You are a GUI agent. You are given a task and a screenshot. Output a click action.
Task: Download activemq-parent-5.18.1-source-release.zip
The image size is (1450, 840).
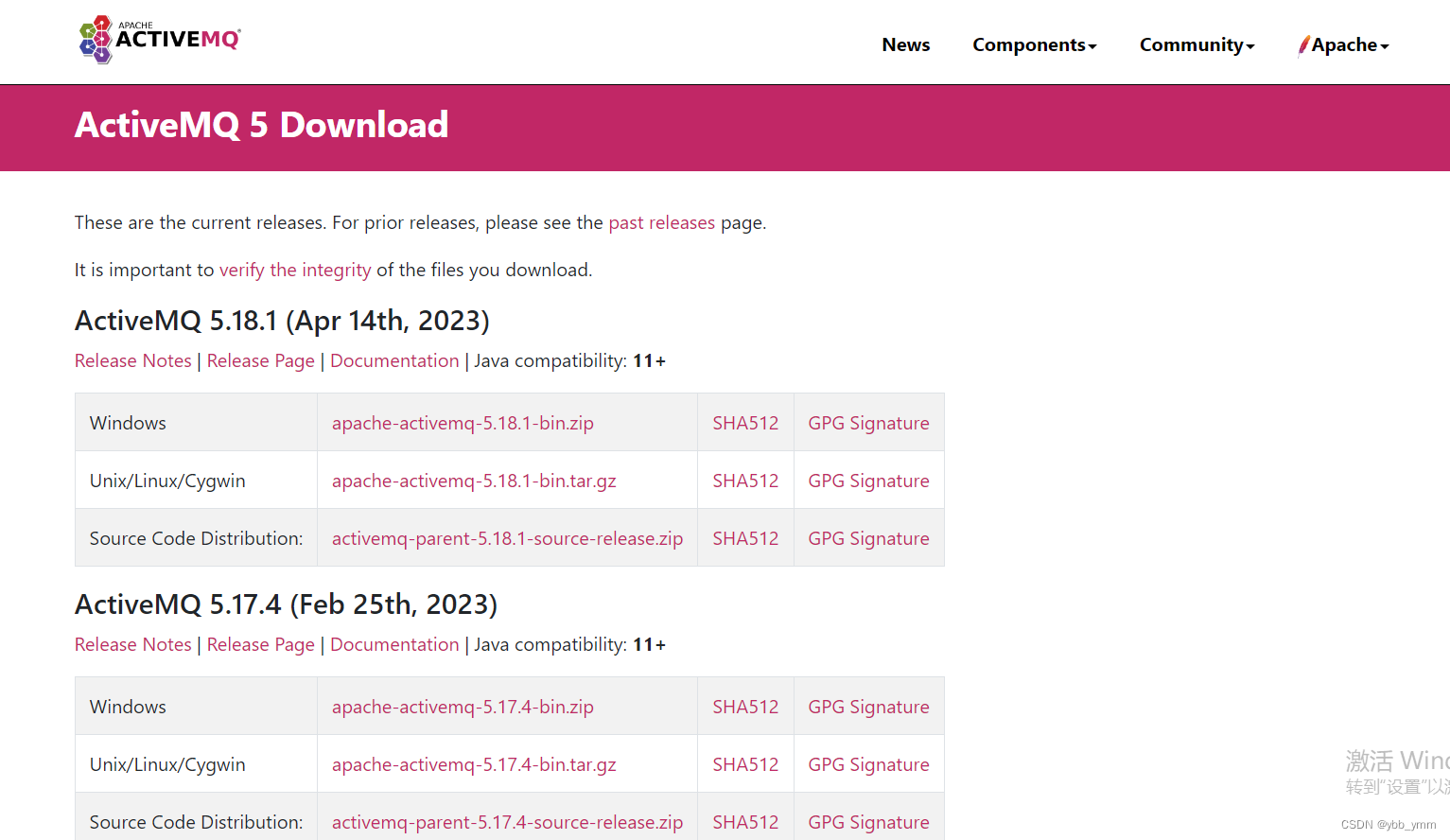pos(507,538)
